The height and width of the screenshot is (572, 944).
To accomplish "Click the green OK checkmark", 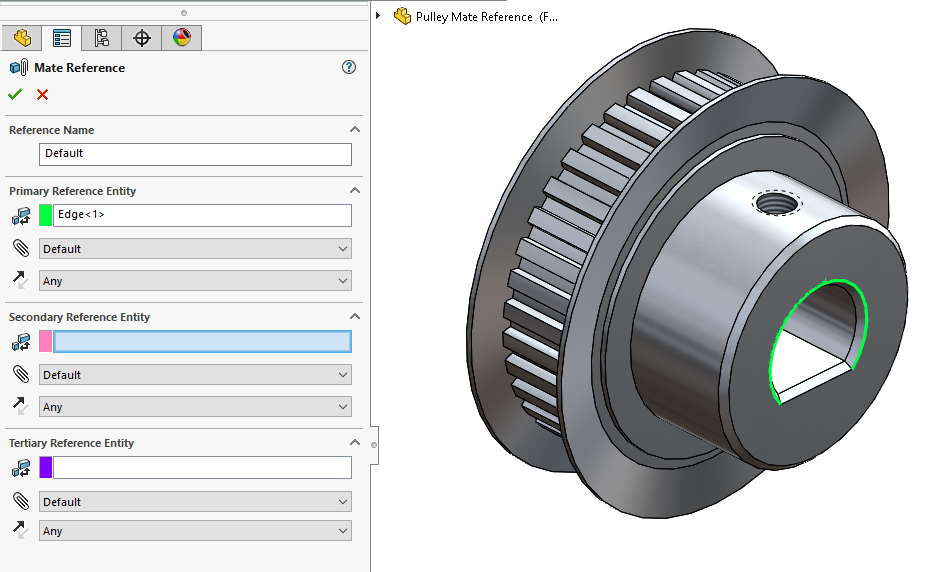I will tap(15, 94).
